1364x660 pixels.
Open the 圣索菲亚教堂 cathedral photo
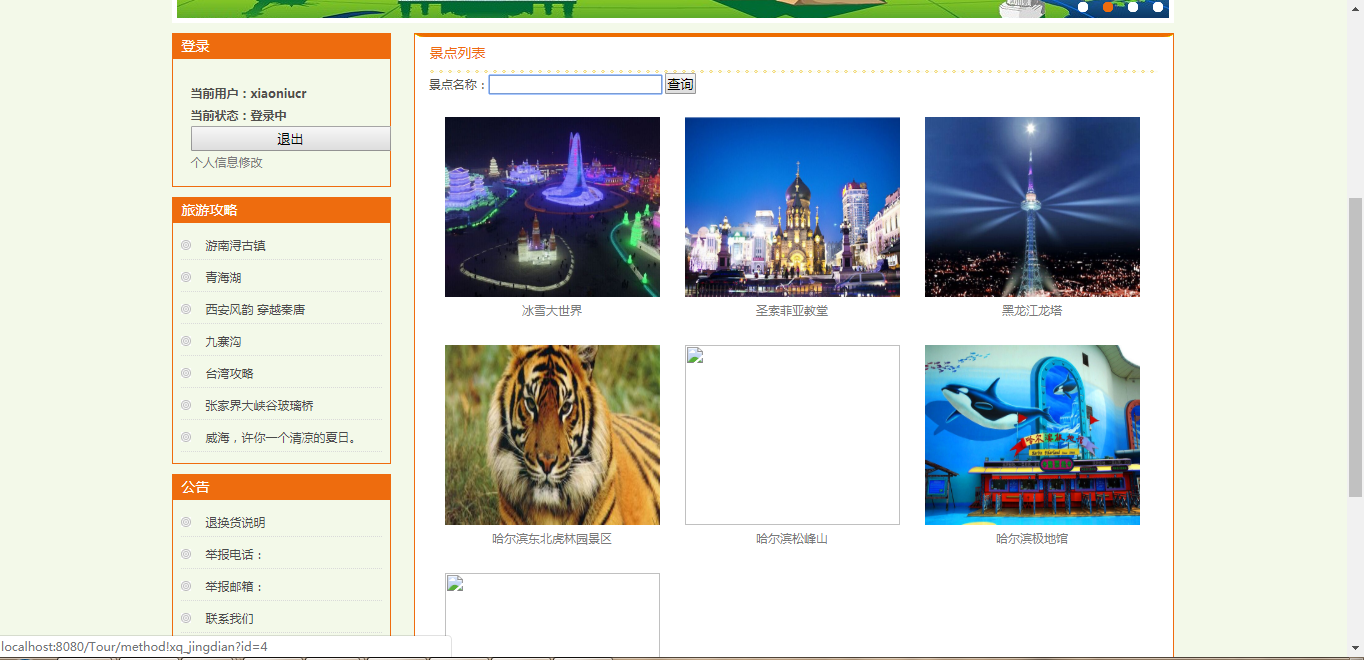point(792,207)
